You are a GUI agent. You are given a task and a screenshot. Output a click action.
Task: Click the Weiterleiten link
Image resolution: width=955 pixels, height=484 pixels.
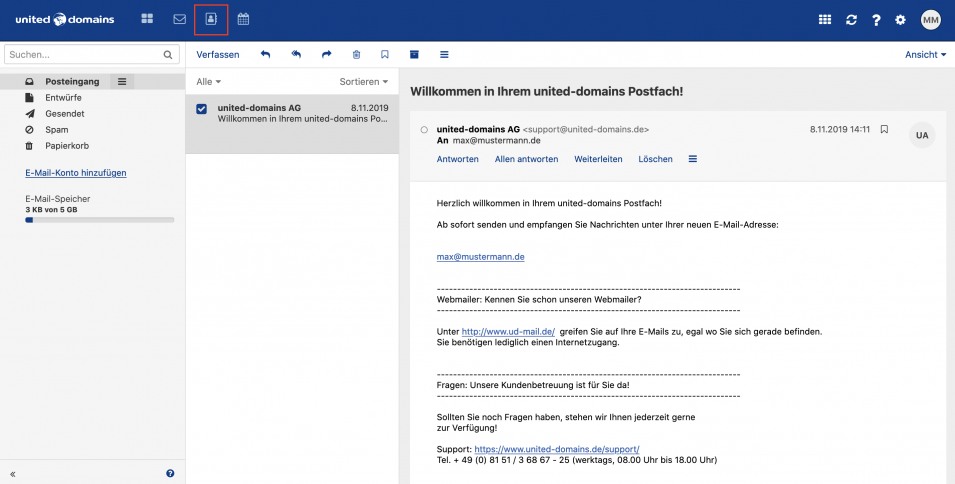(x=598, y=159)
